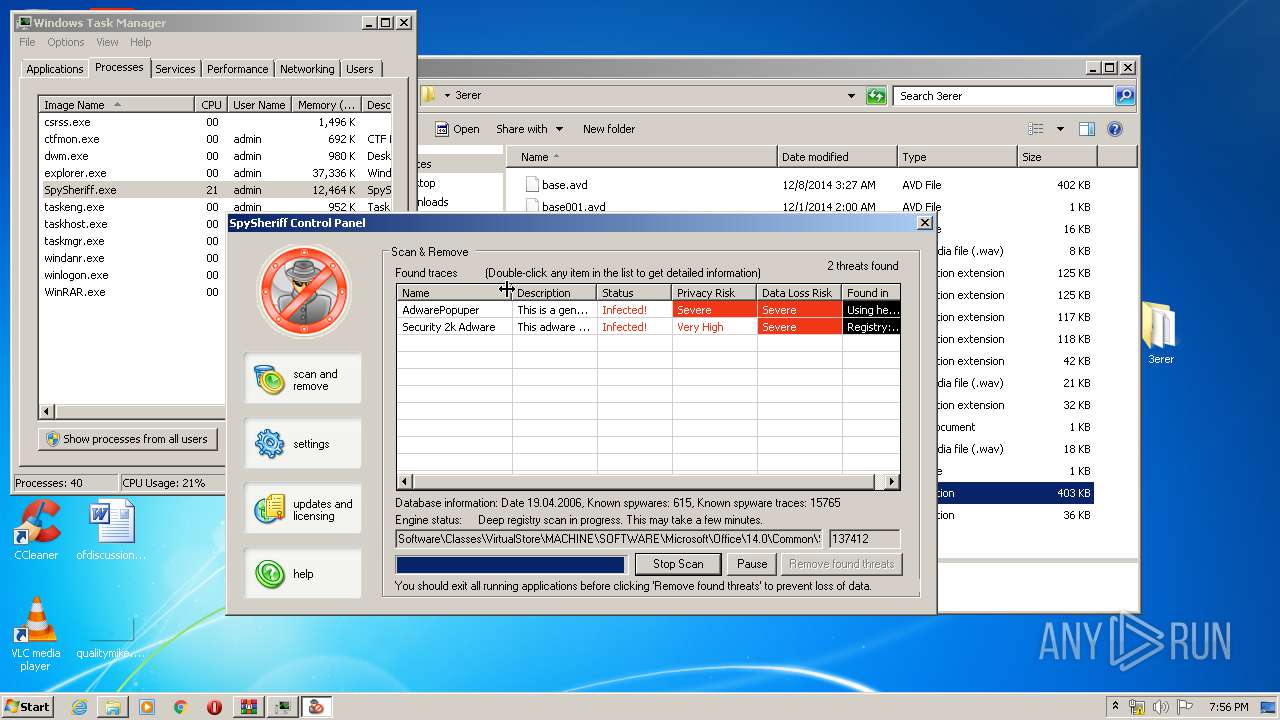Viewport: 1280px width, 720px height.
Task: Click Open in the Explorer toolbar
Action: pos(457,129)
